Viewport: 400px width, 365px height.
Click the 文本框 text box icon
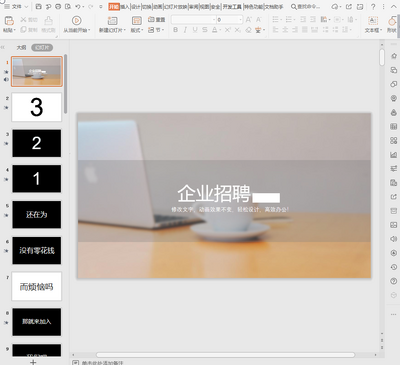click(373, 21)
